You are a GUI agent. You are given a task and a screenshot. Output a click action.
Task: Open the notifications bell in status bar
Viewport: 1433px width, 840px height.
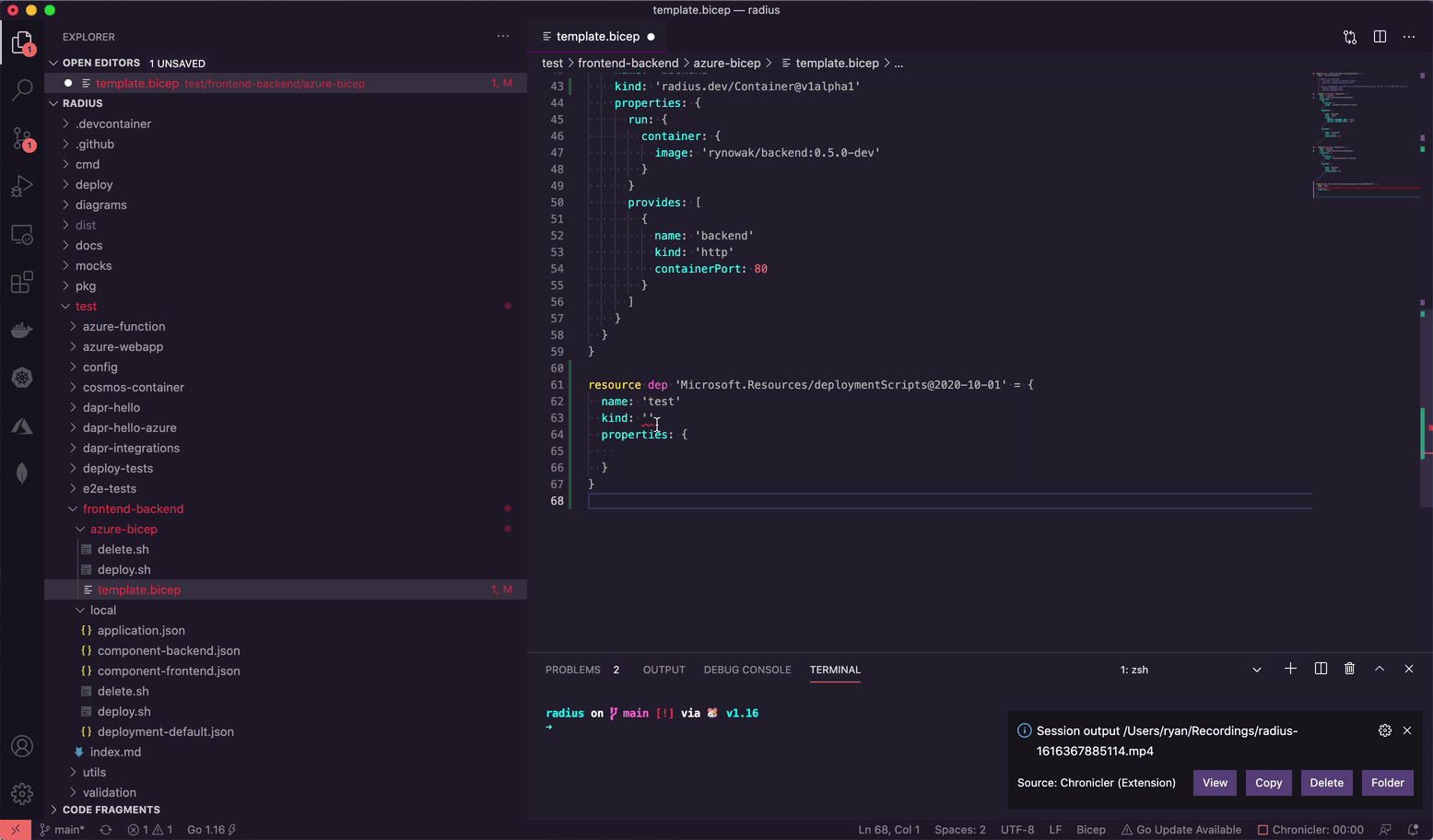click(x=1413, y=830)
